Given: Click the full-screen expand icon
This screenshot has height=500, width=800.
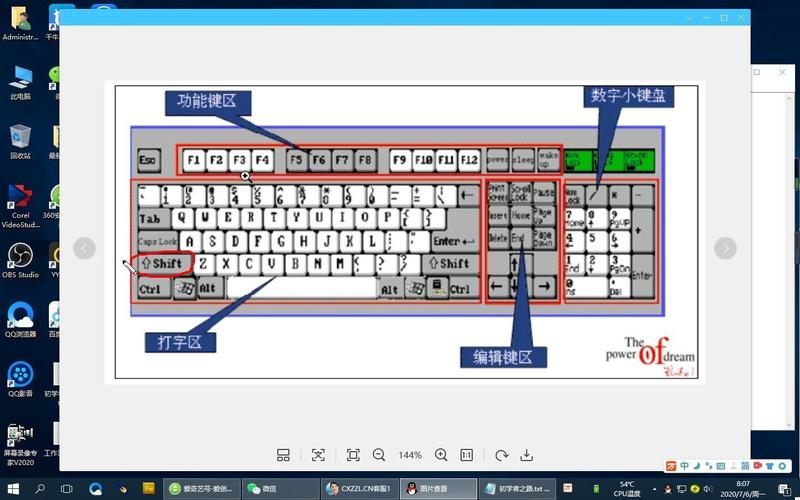Looking at the screenshot, I should [318, 455].
